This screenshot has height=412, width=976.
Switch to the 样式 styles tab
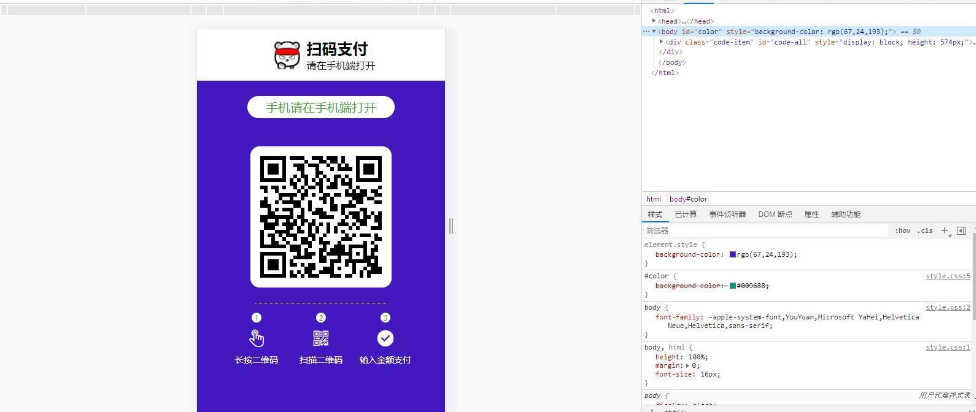pos(655,214)
